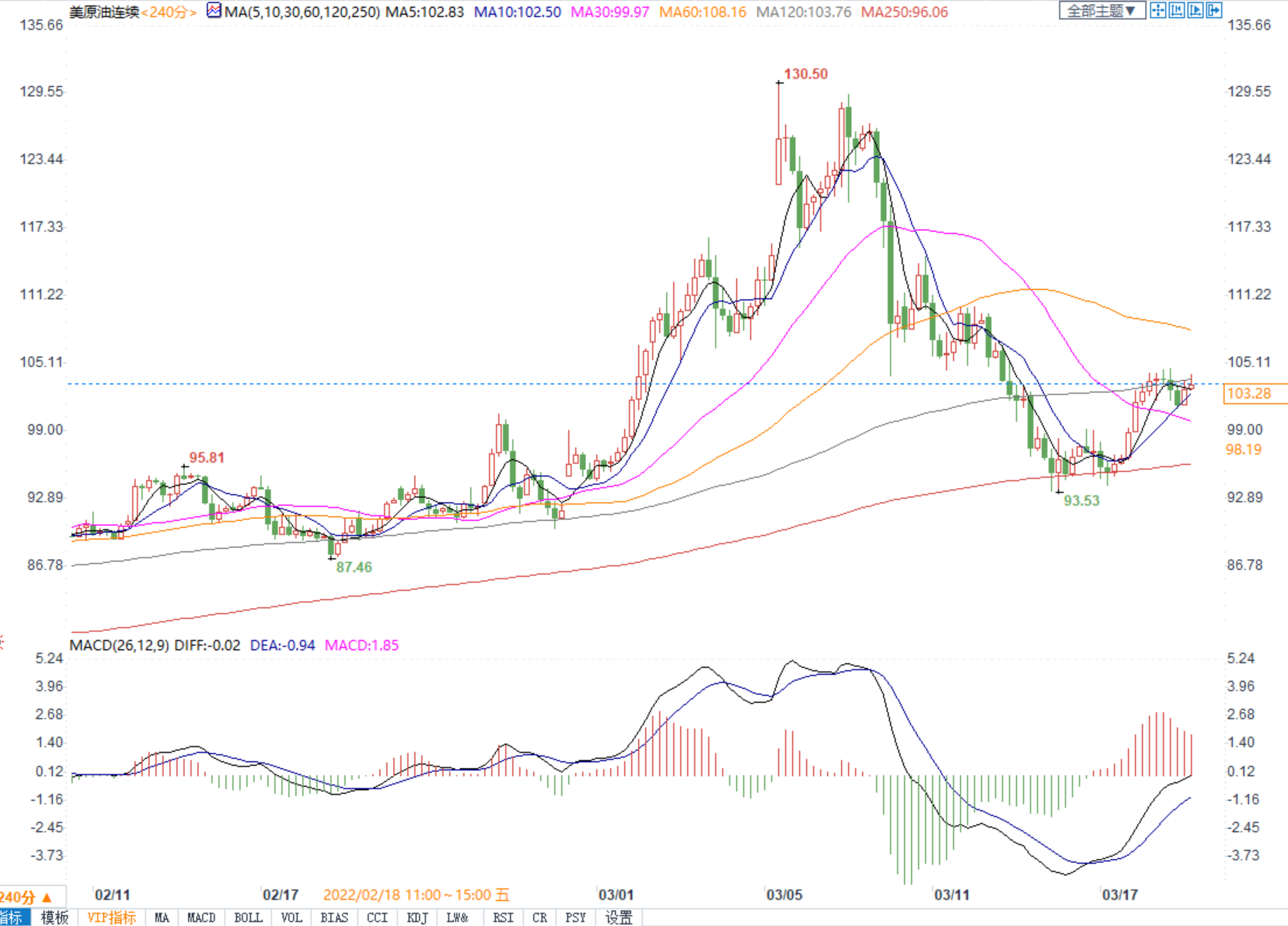Click the play-arrow chart icon at top right
This screenshot has width=1288, height=926.
coord(1196,10)
